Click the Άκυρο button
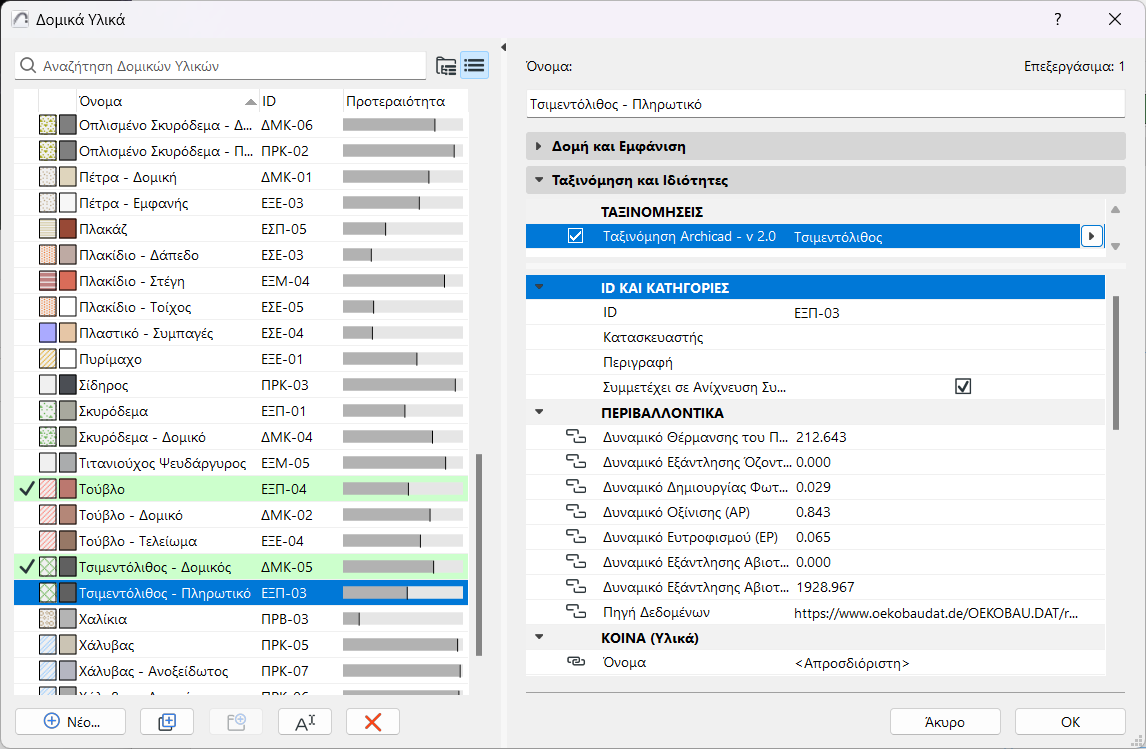Image resolution: width=1146 pixels, height=749 pixels. [x=945, y=722]
